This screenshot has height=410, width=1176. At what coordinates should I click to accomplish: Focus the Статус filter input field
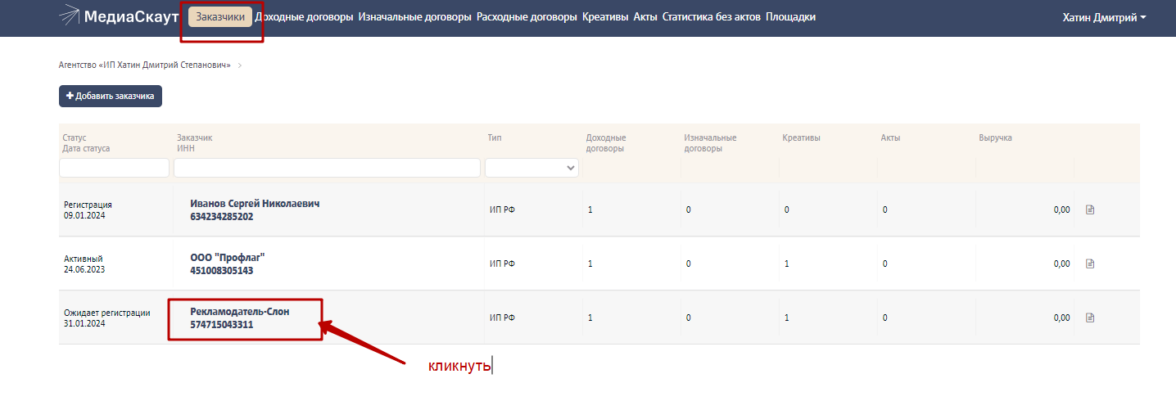114,168
